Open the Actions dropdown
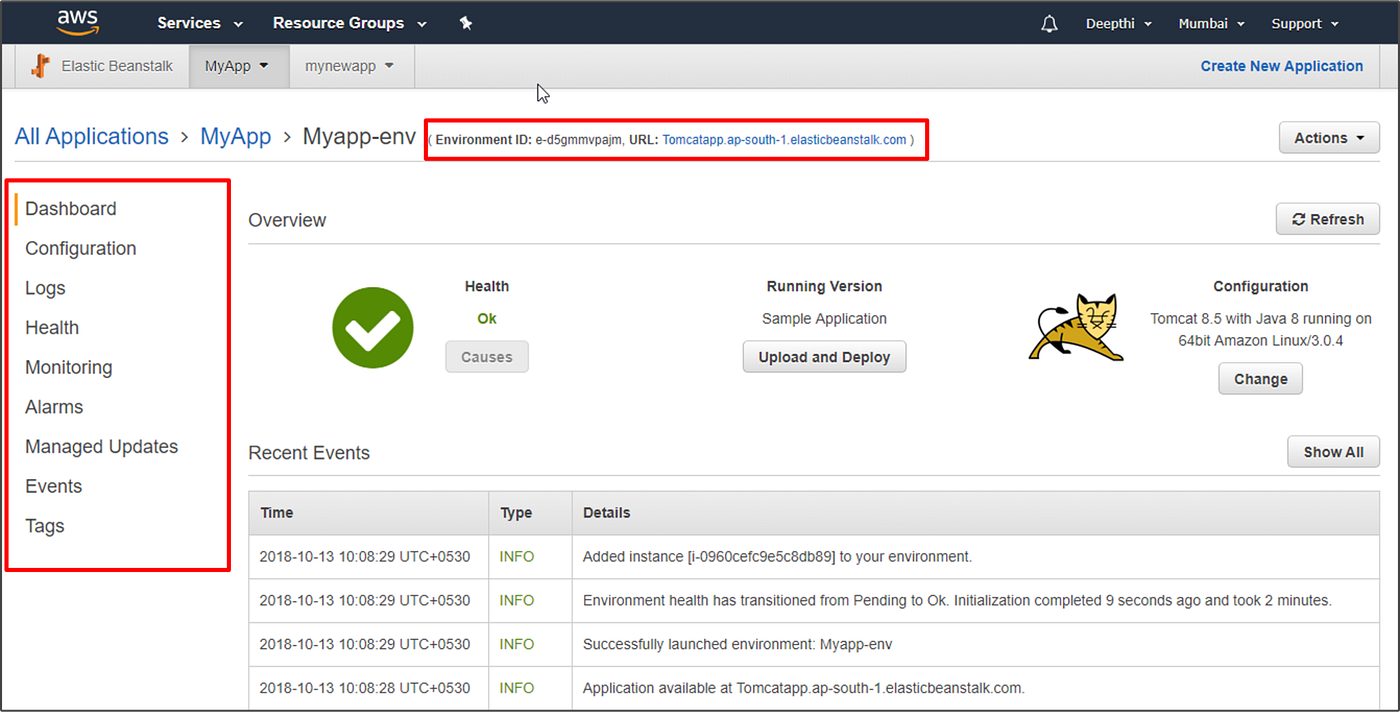The width and height of the screenshot is (1400, 712). (x=1328, y=137)
